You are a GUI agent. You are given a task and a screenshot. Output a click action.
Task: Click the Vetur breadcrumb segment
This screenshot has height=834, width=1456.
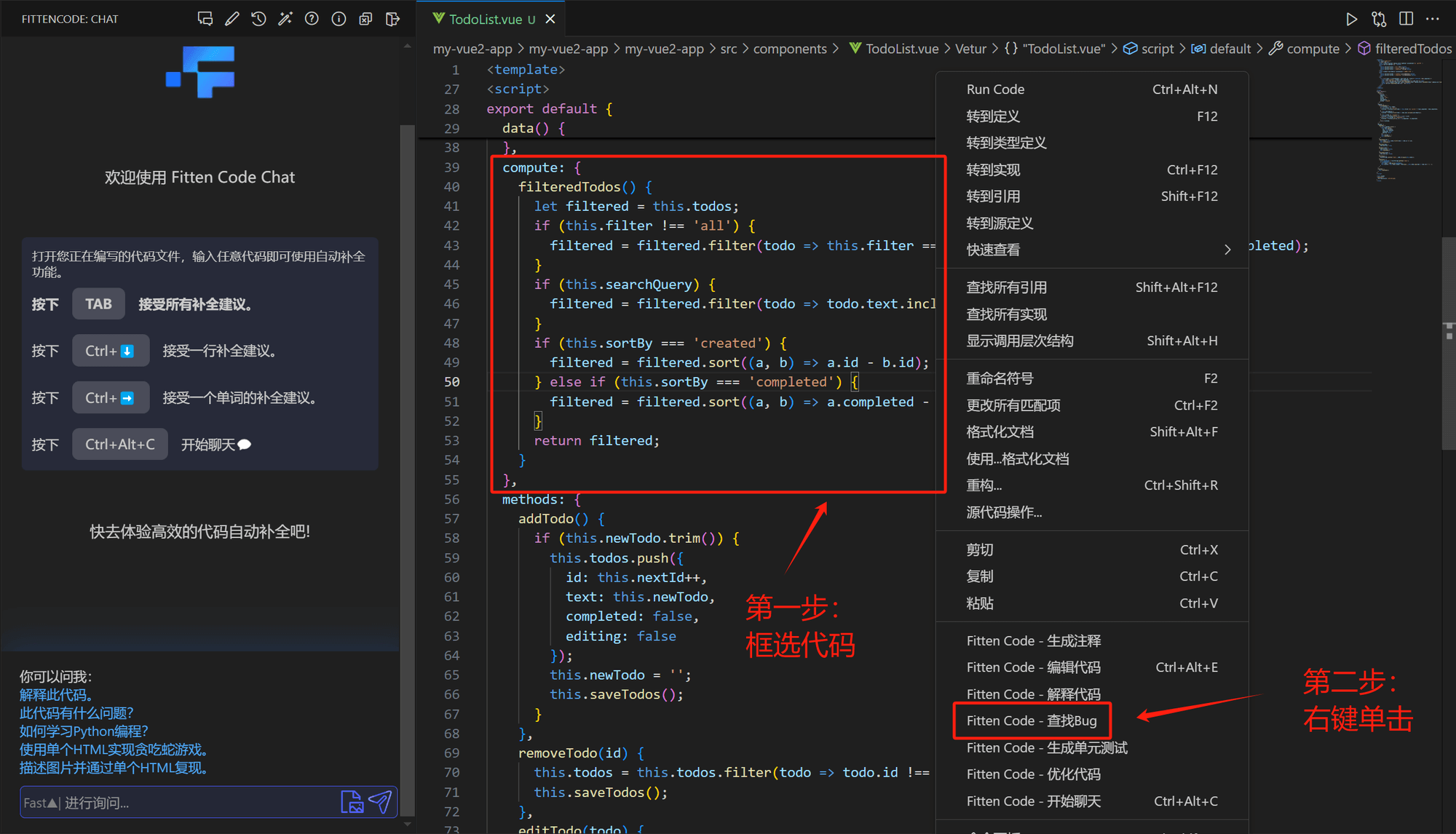pos(970,49)
